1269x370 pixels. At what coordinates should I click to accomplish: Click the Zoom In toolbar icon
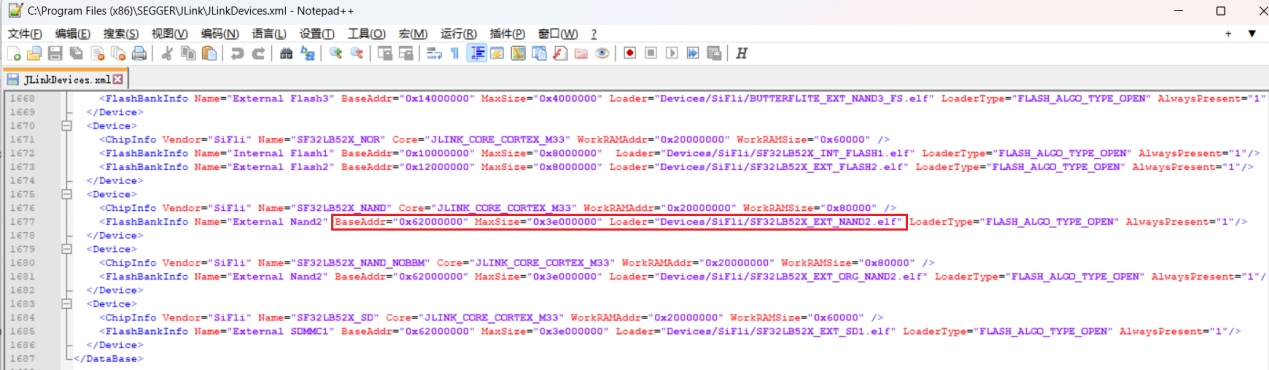pyautogui.click(x=335, y=53)
